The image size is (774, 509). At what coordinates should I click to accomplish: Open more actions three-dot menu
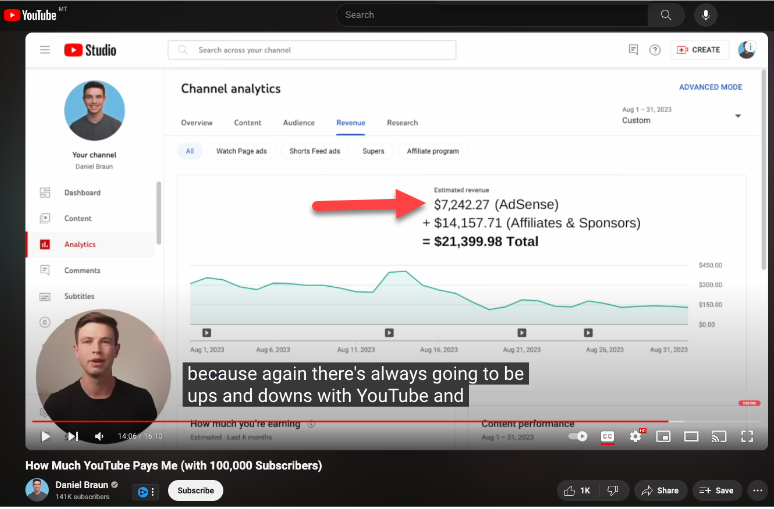[758, 491]
